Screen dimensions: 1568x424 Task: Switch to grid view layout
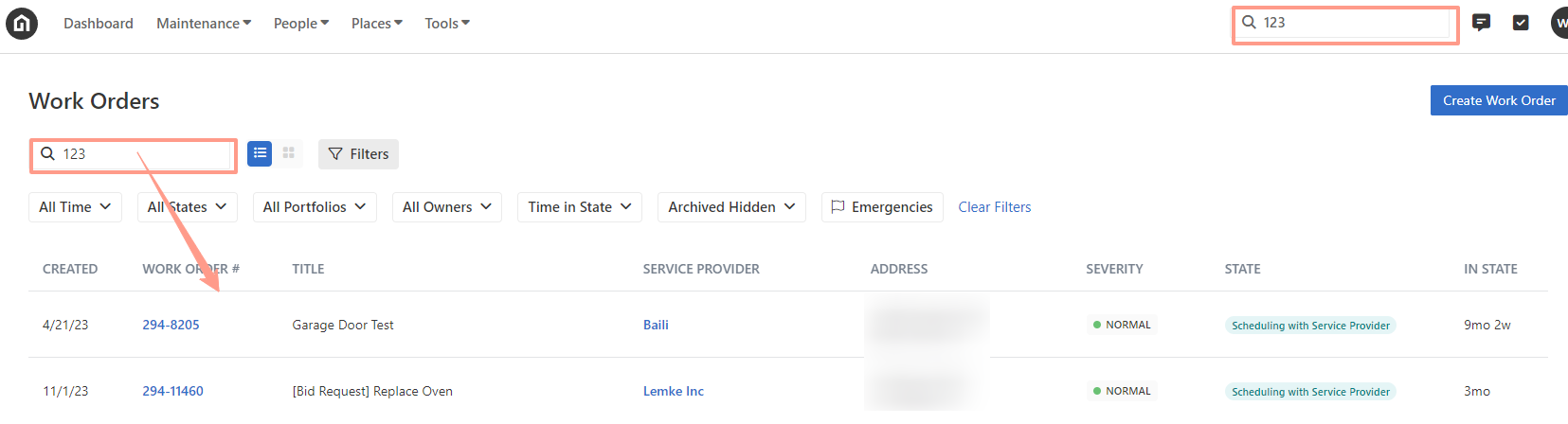click(289, 153)
